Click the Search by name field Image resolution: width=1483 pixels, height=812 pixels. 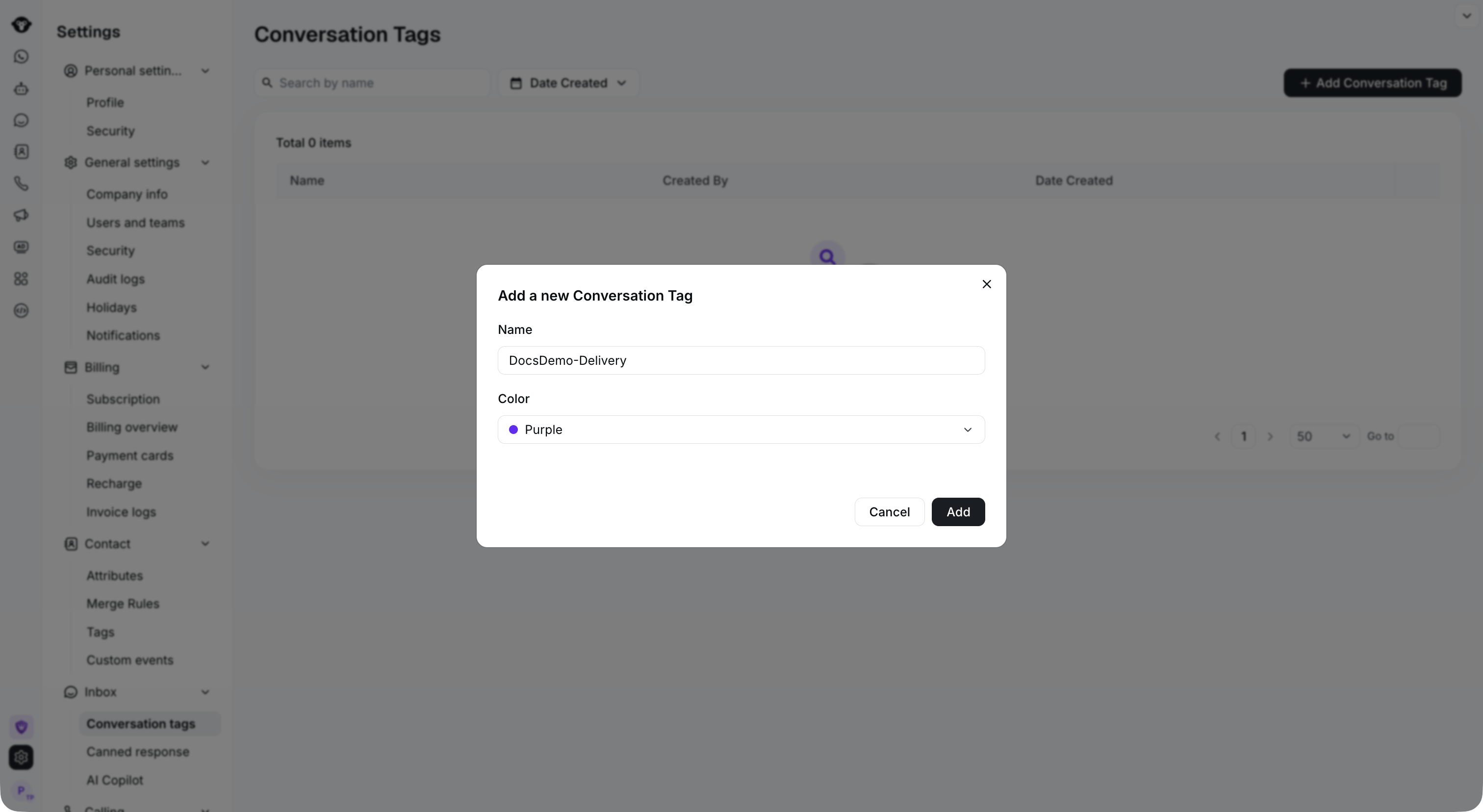(x=372, y=83)
